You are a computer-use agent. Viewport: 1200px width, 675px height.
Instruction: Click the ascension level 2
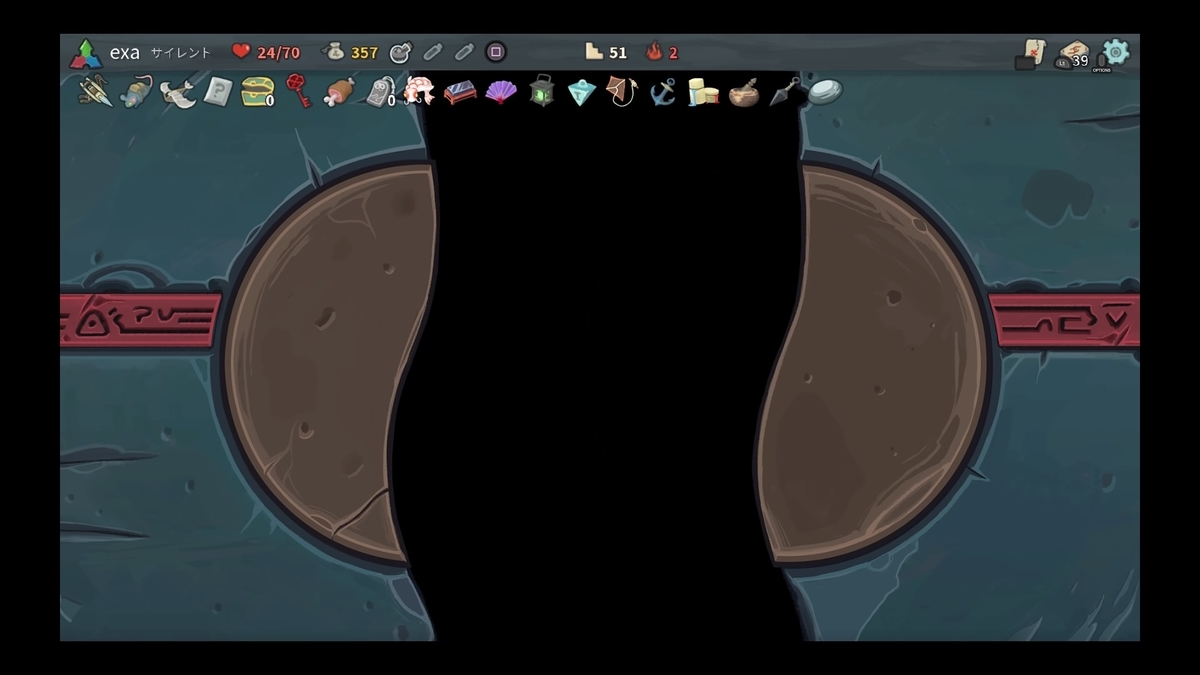pyautogui.click(x=673, y=53)
